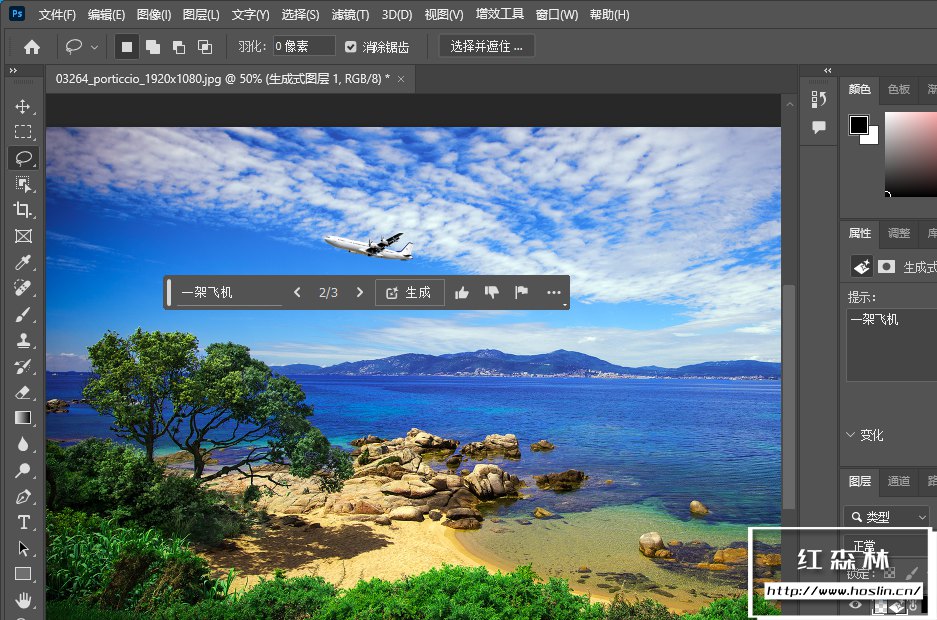Select the Hand tool
This screenshot has height=620, width=937.
pyautogui.click(x=23, y=600)
